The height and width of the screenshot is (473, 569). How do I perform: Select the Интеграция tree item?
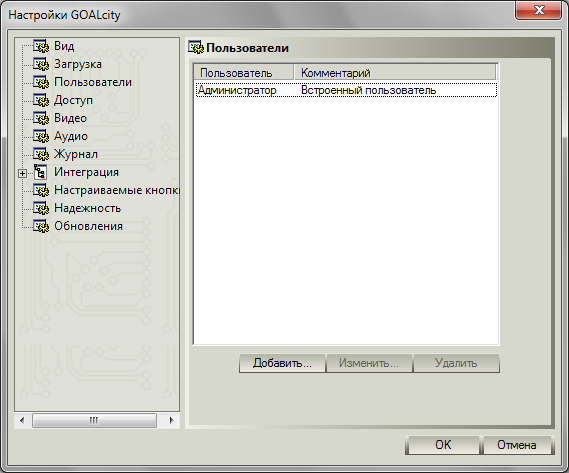[x=86, y=172]
